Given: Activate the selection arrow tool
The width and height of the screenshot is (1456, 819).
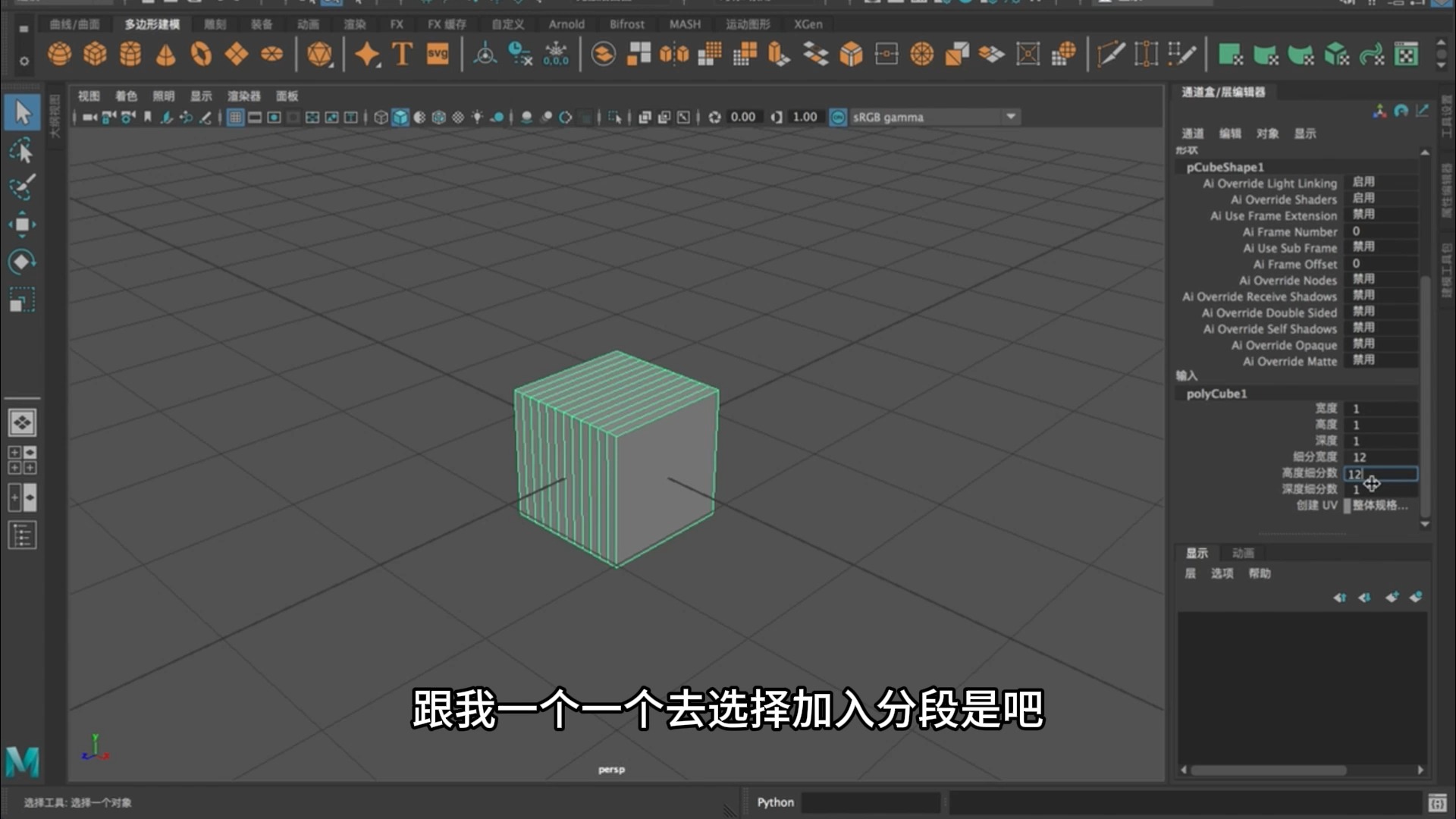Looking at the screenshot, I should point(22,111).
